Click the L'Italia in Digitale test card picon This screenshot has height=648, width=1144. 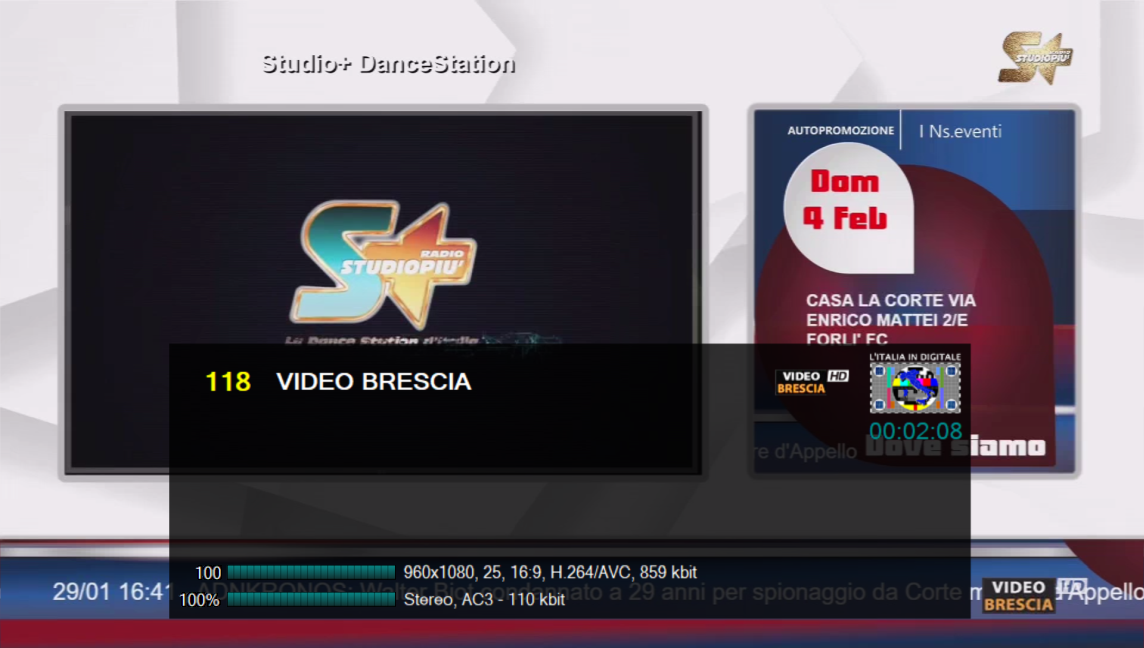915,382
